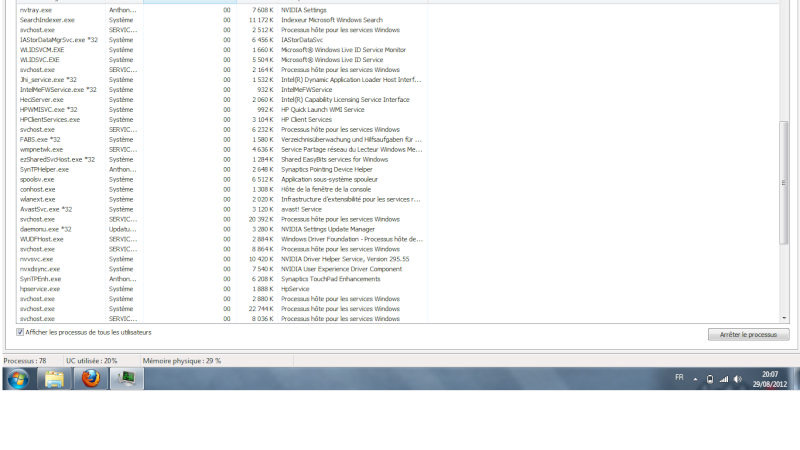
Task: Click the 2 880 K memory value
Action: click(x=263, y=299)
